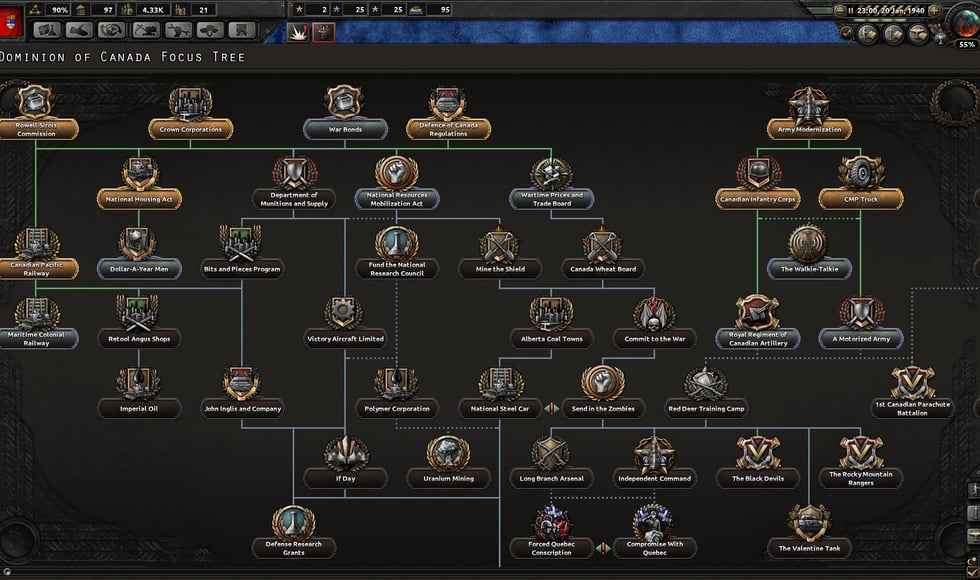This screenshot has height=580, width=980.
Task: Click the increase game speed plus button
Action: click(x=934, y=11)
